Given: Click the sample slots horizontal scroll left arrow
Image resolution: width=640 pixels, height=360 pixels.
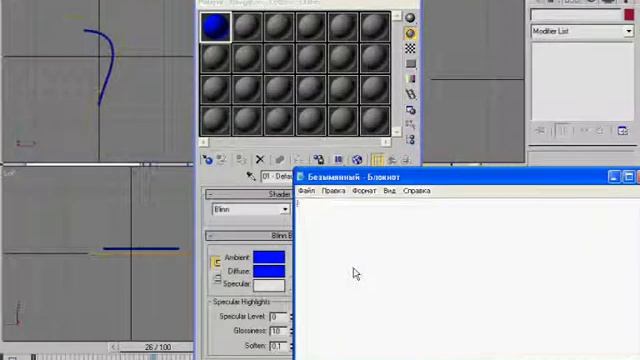Looking at the screenshot, I should point(203,142).
